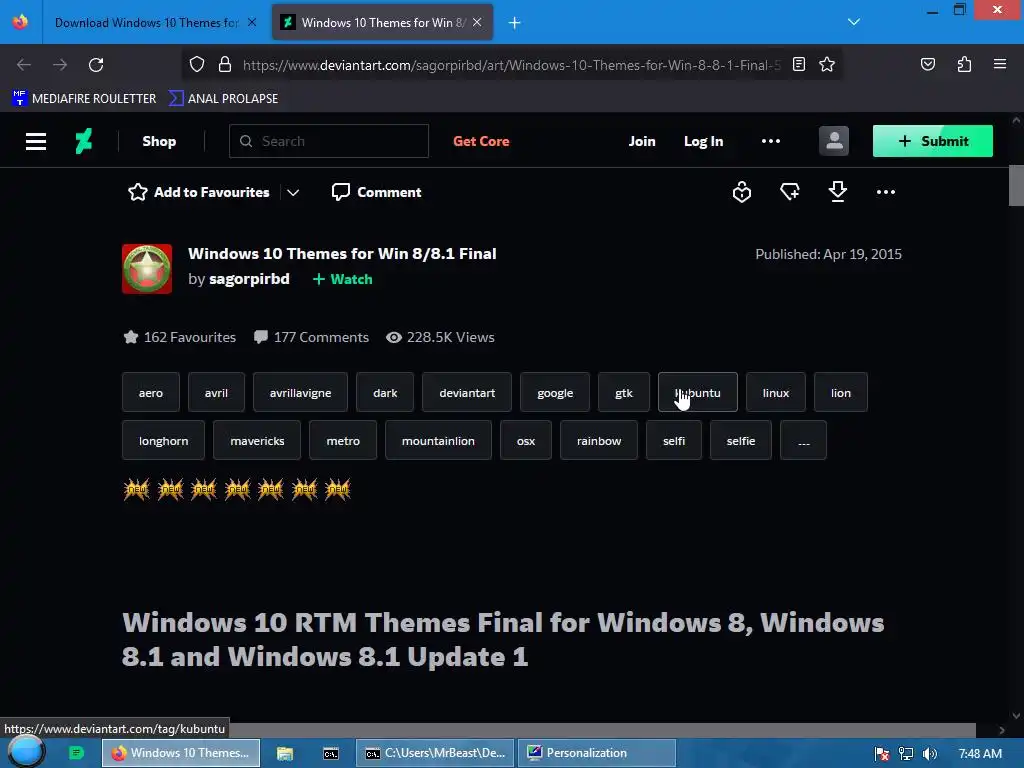Click the Shop menu item
The height and width of the screenshot is (768, 1024).
pos(159,141)
